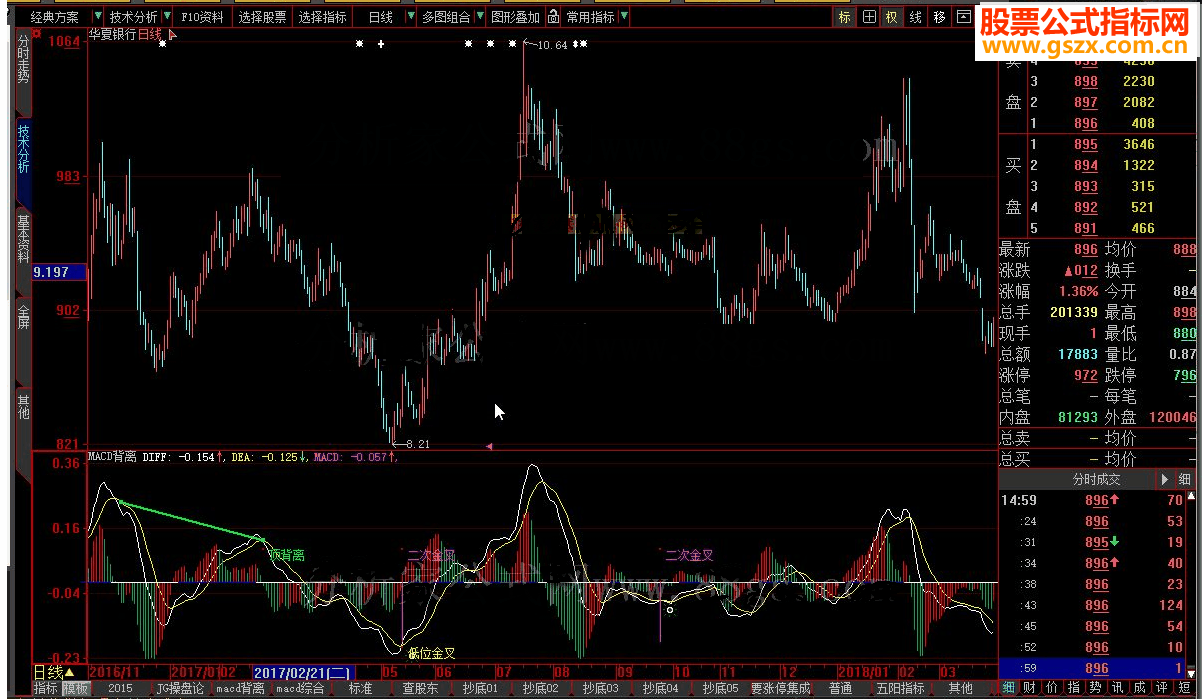The width and height of the screenshot is (1202, 699).
Task: Select the 要涨停集成 indicator tab
Action: [x=780, y=689]
